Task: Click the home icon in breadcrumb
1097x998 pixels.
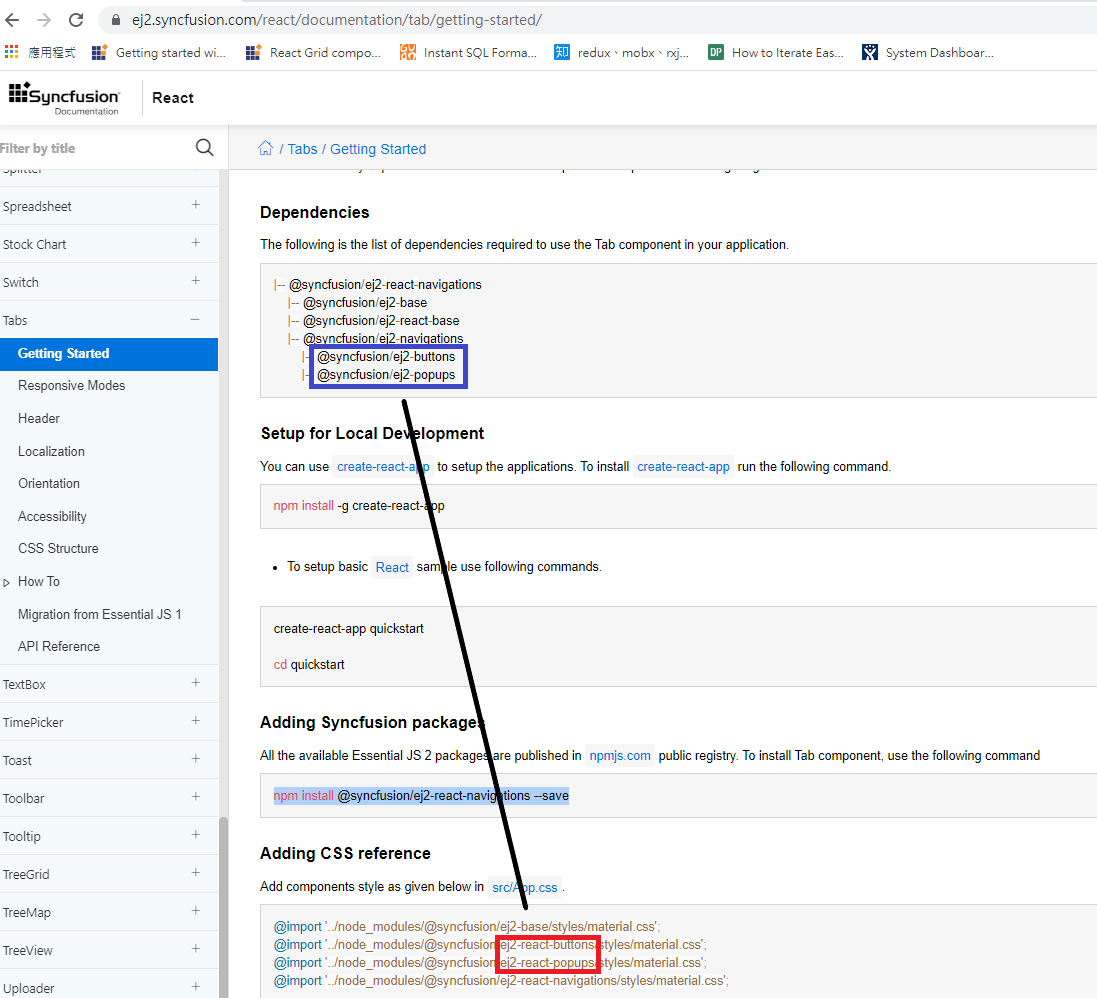Action: 266,149
